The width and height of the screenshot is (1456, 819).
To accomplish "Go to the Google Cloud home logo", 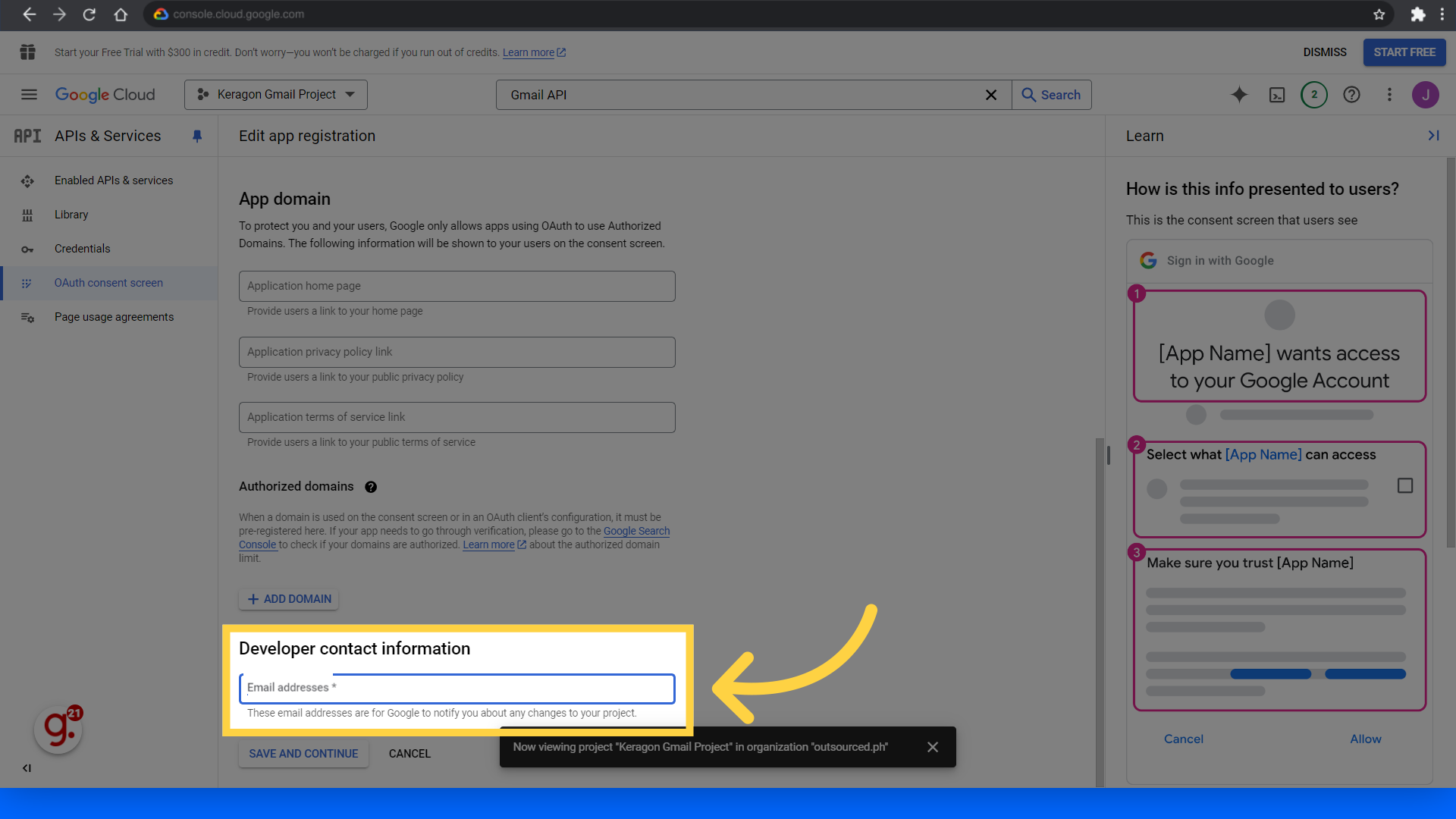I will tap(105, 95).
